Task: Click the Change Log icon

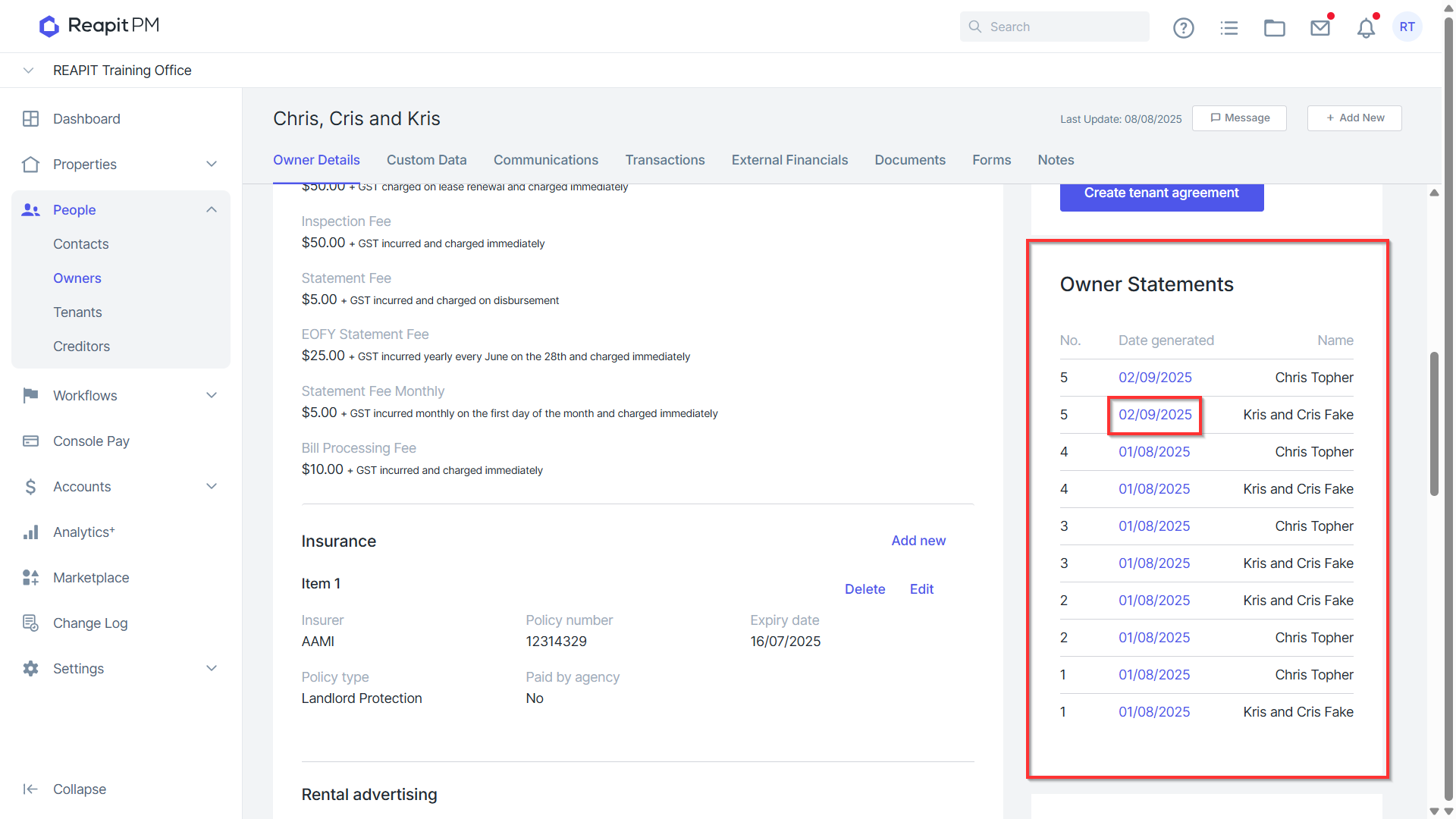Action: [30, 623]
